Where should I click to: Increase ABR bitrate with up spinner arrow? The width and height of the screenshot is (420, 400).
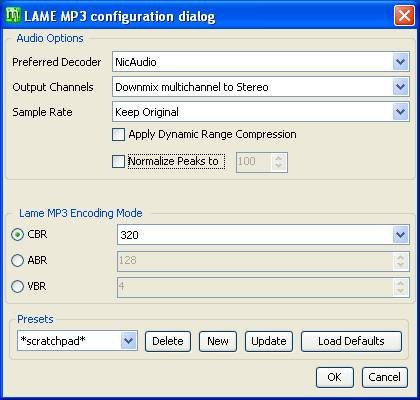click(401, 257)
